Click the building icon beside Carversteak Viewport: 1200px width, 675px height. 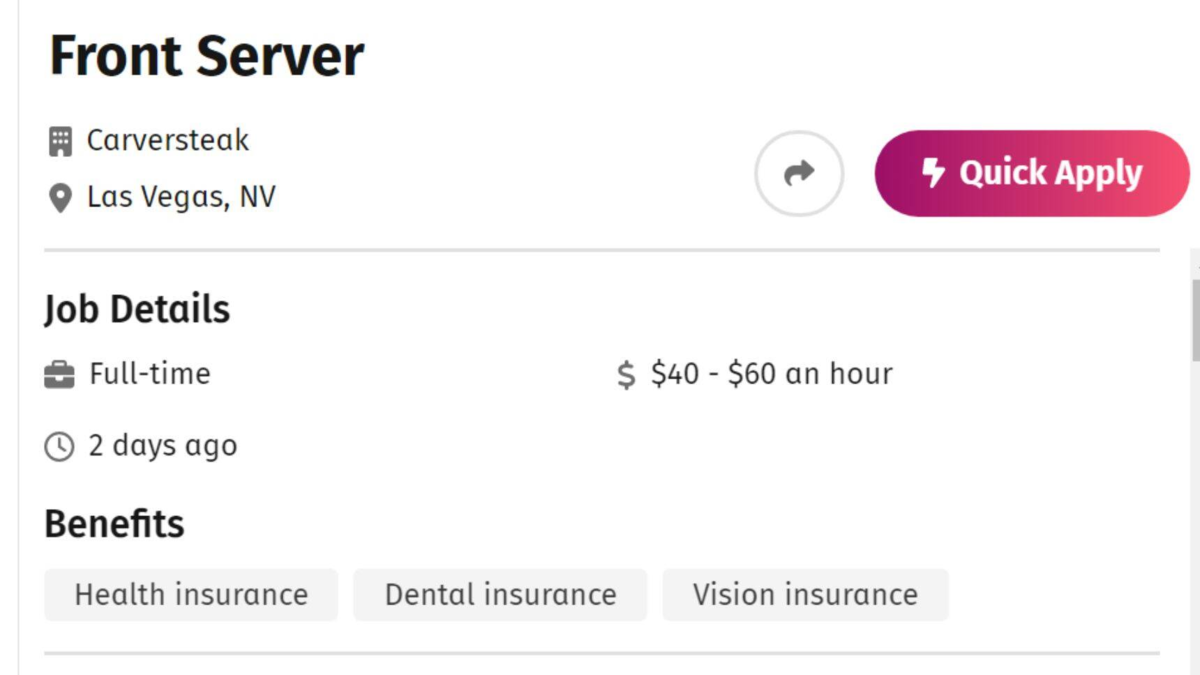coord(61,142)
